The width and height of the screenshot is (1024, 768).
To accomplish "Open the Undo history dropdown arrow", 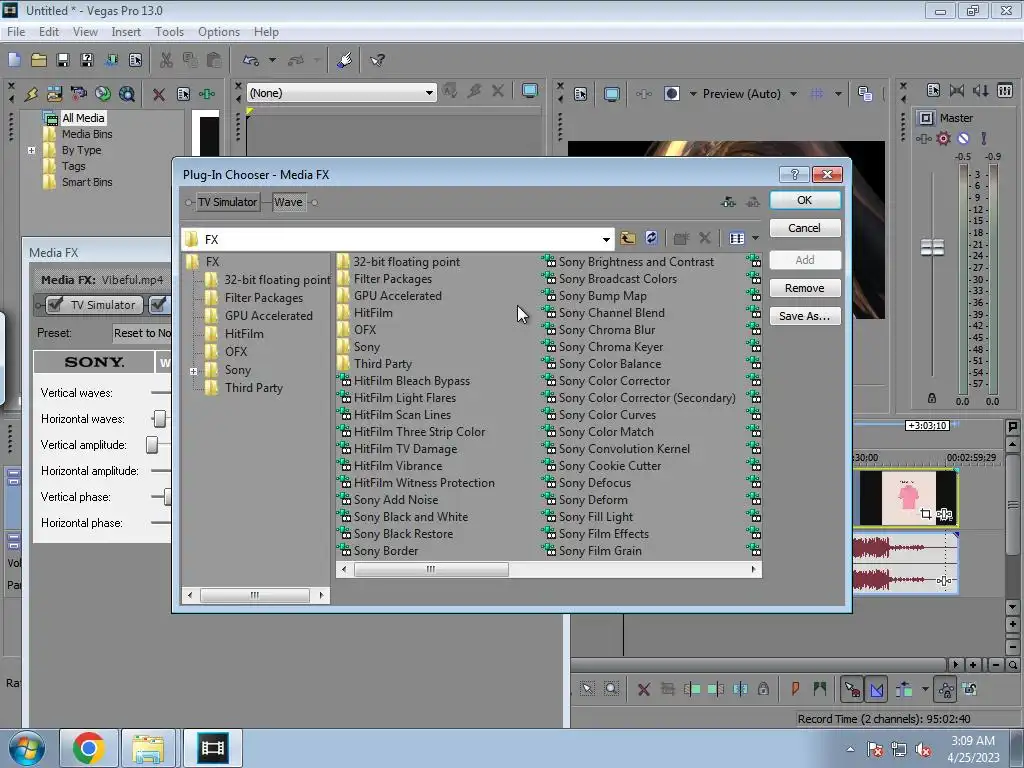I will point(272,60).
